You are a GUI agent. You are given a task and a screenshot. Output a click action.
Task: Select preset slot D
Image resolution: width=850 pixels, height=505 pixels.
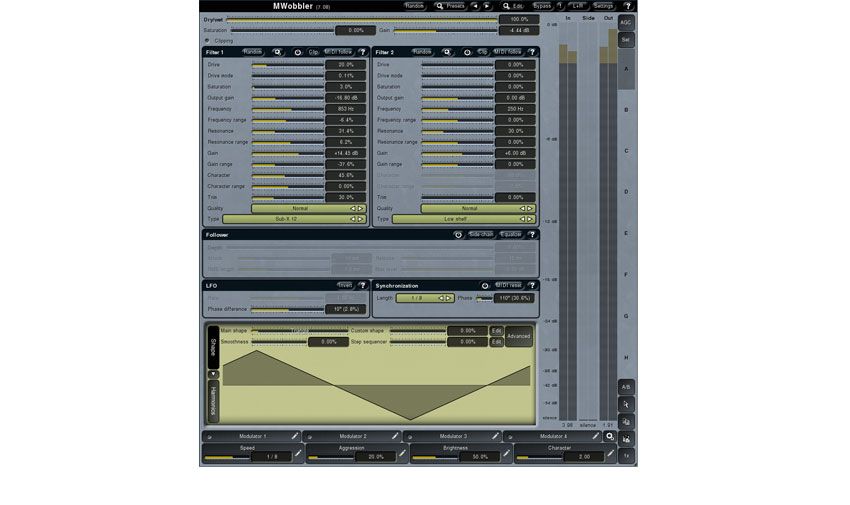click(x=626, y=192)
